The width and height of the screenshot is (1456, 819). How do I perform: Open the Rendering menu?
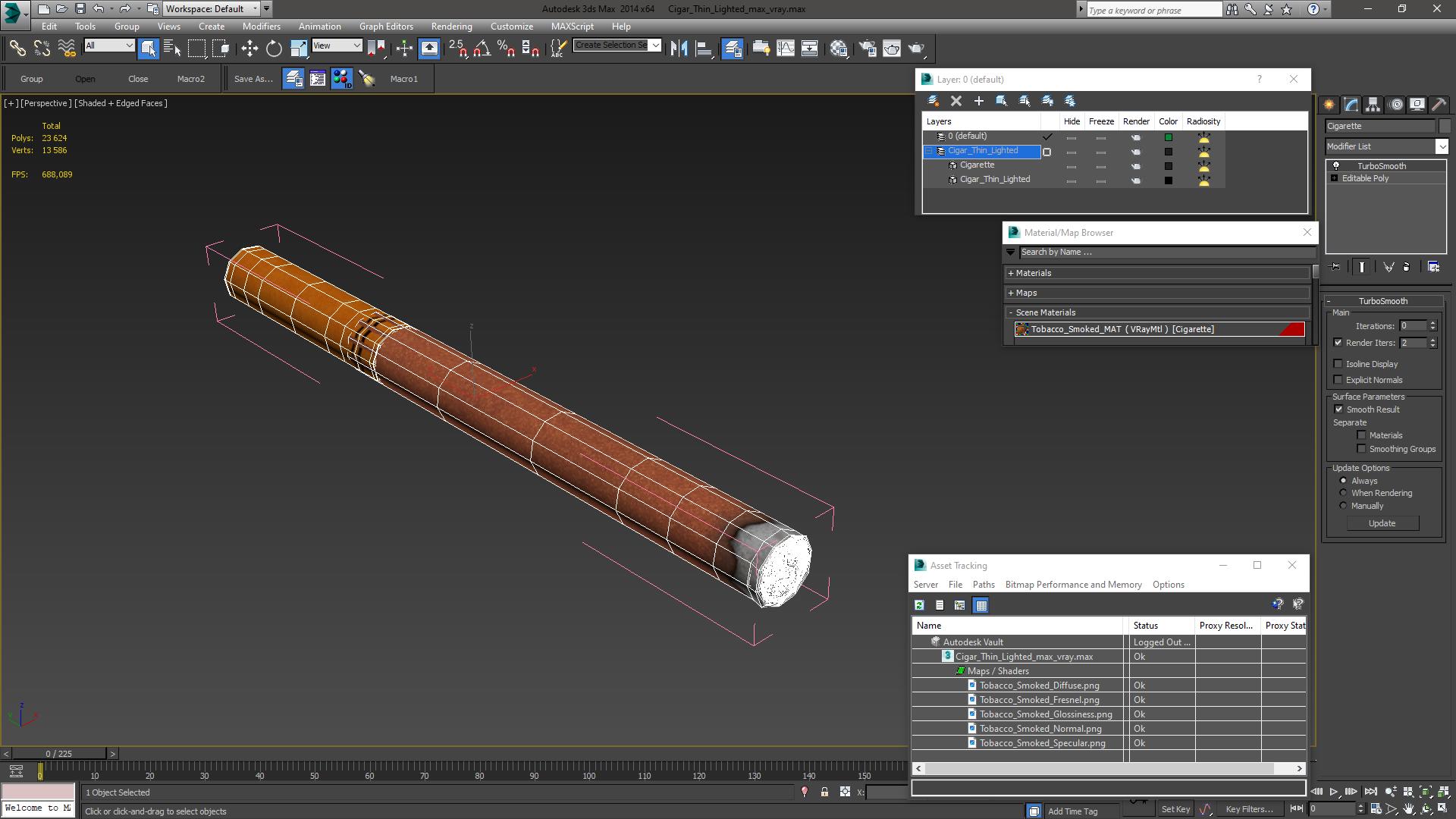(451, 27)
